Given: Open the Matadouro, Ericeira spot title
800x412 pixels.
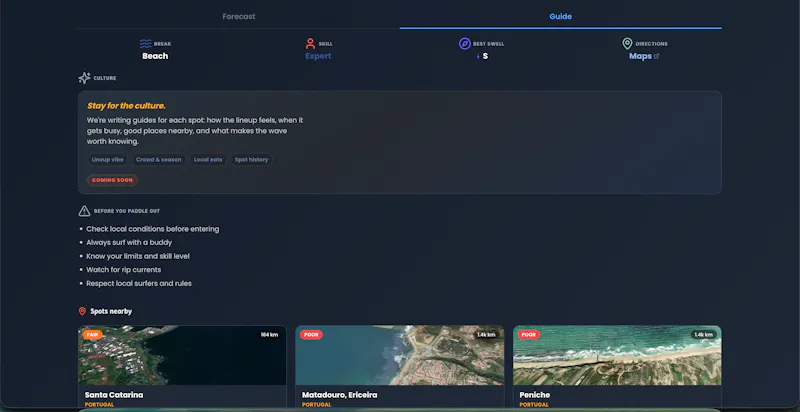Looking at the screenshot, I should (339, 395).
